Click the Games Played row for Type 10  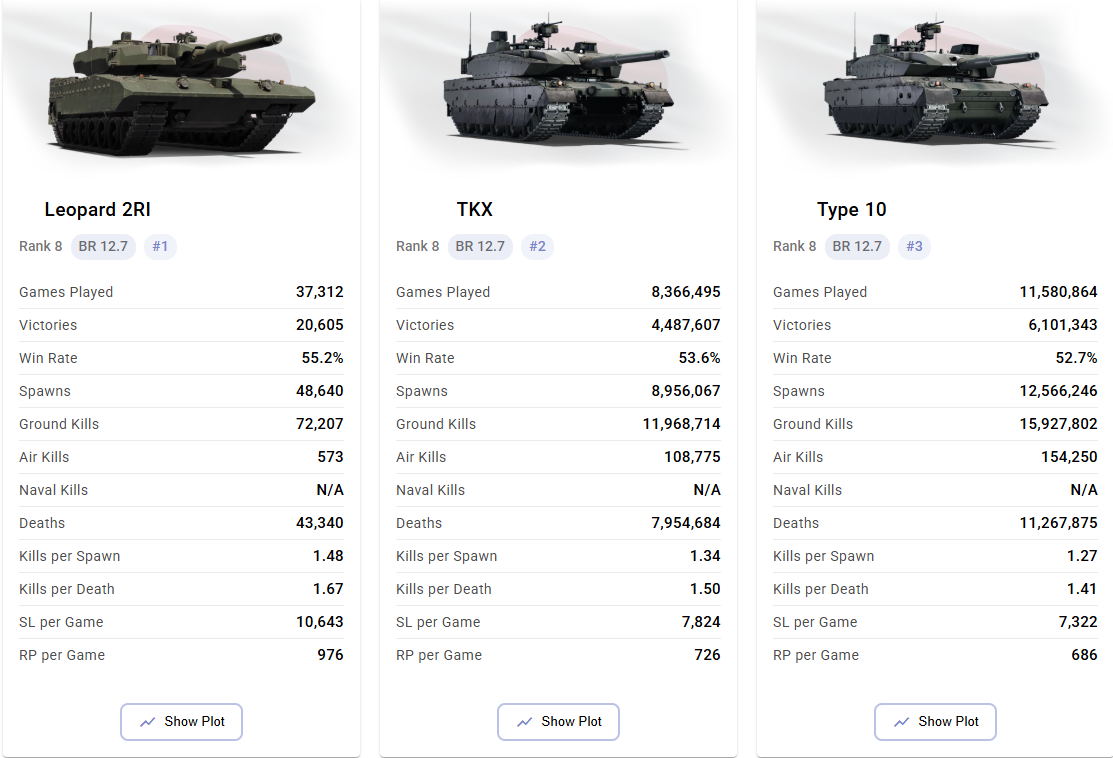click(x=935, y=292)
